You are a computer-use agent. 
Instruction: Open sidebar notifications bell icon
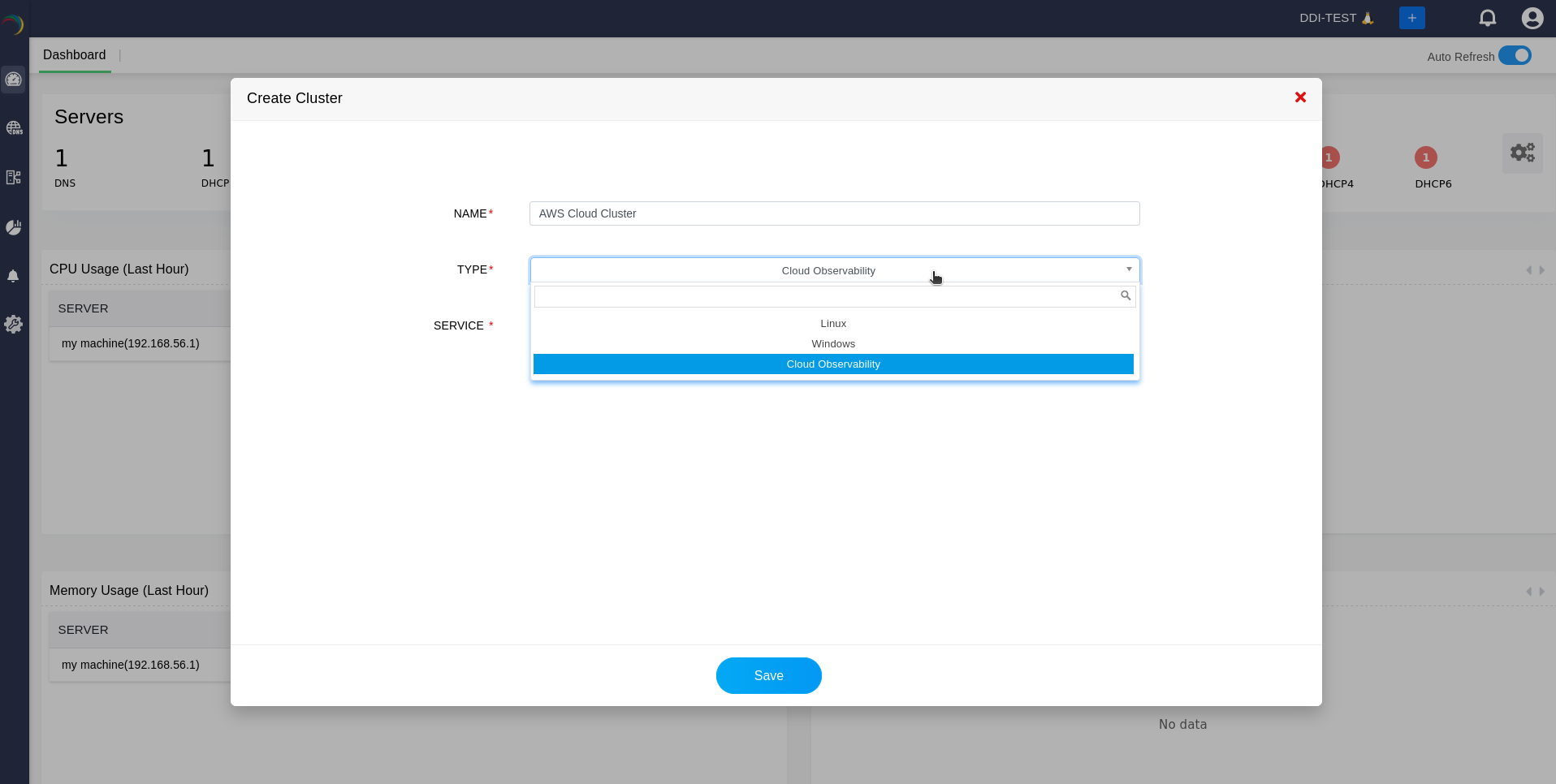[x=13, y=276]
